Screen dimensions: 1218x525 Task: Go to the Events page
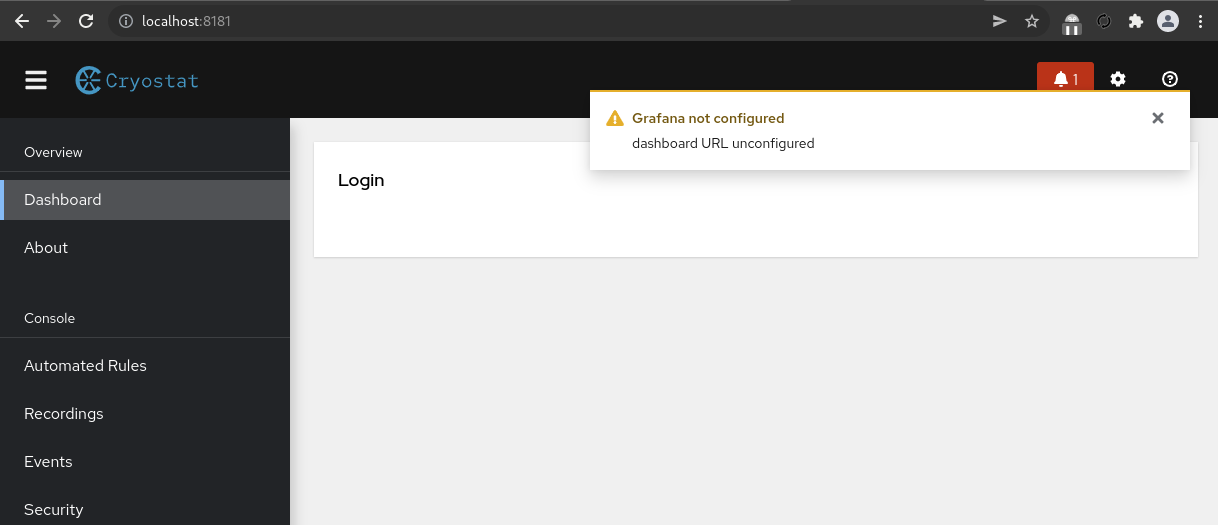click(145, 462)
